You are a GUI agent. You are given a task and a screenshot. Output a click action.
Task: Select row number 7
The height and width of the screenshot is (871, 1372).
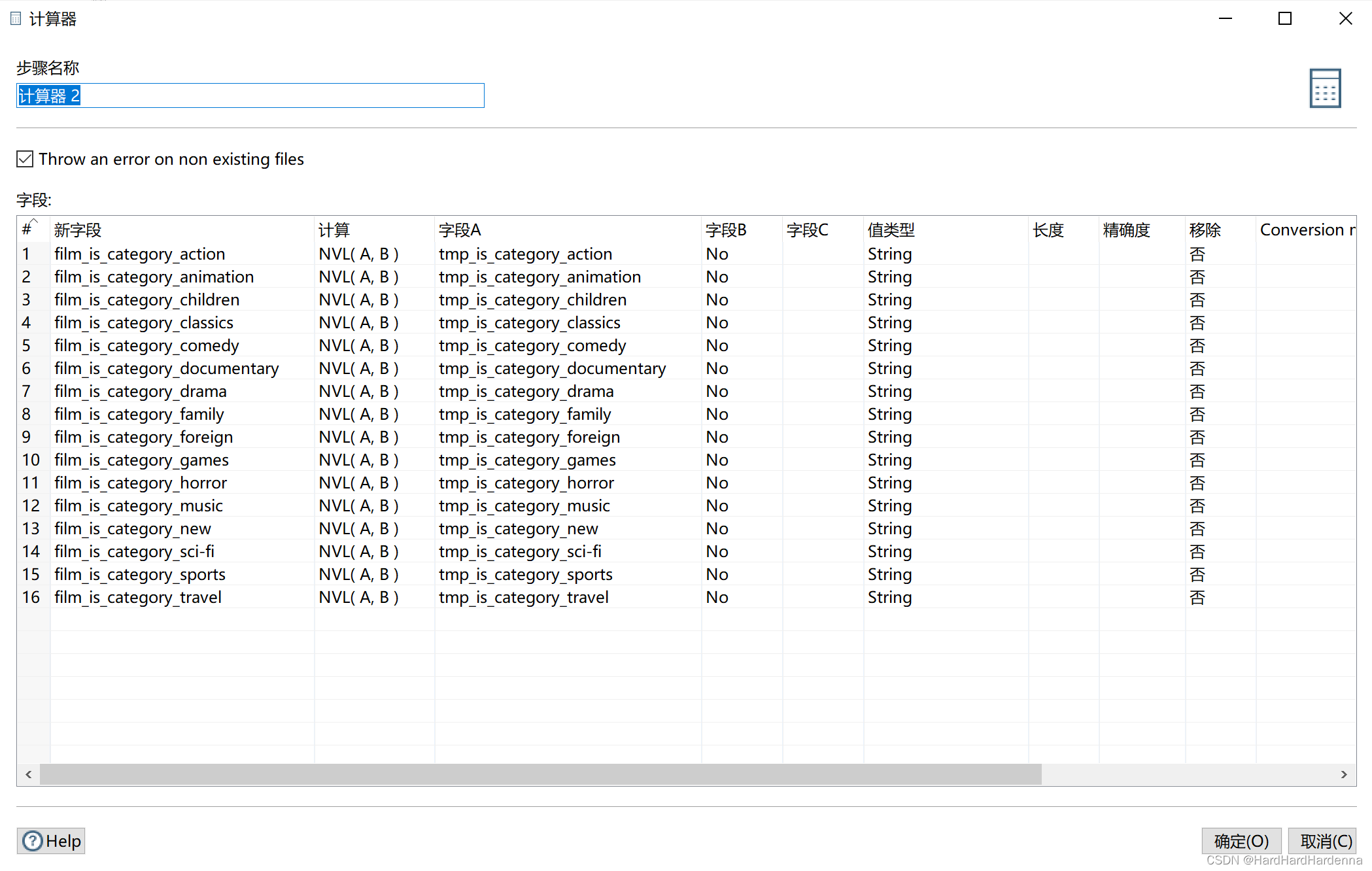[33, 391]
